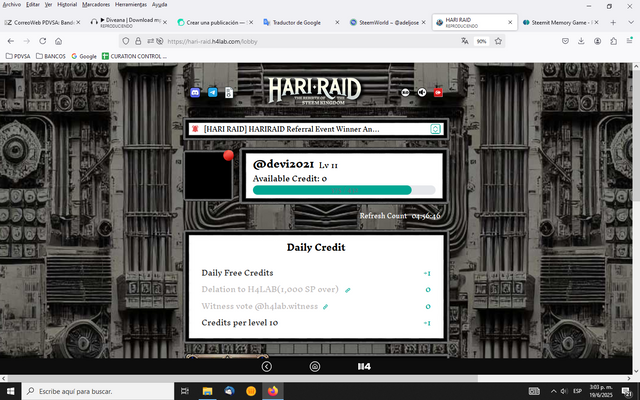Switch to the Diveana Download tab
Screen dimensions: 640x400
pos(129,22)
